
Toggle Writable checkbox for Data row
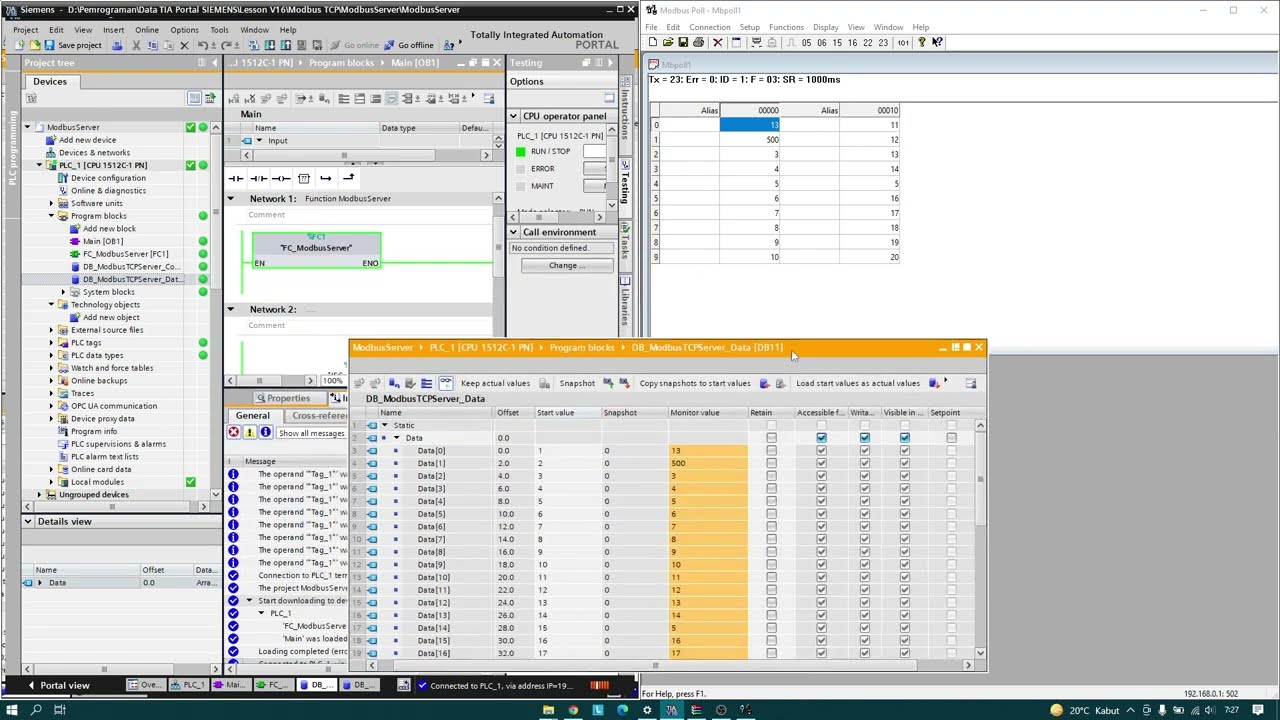pos(864,438)
